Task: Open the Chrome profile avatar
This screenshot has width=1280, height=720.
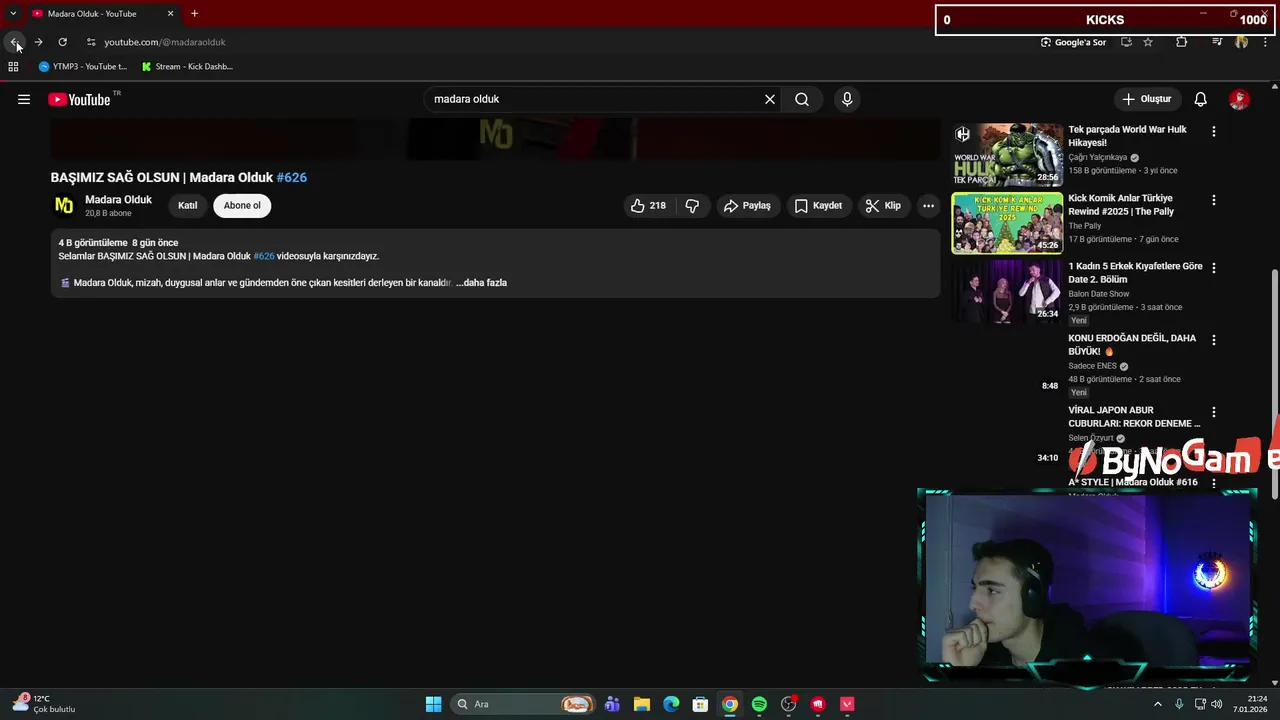Action: pyautogui.click(x=1241, y=42)
